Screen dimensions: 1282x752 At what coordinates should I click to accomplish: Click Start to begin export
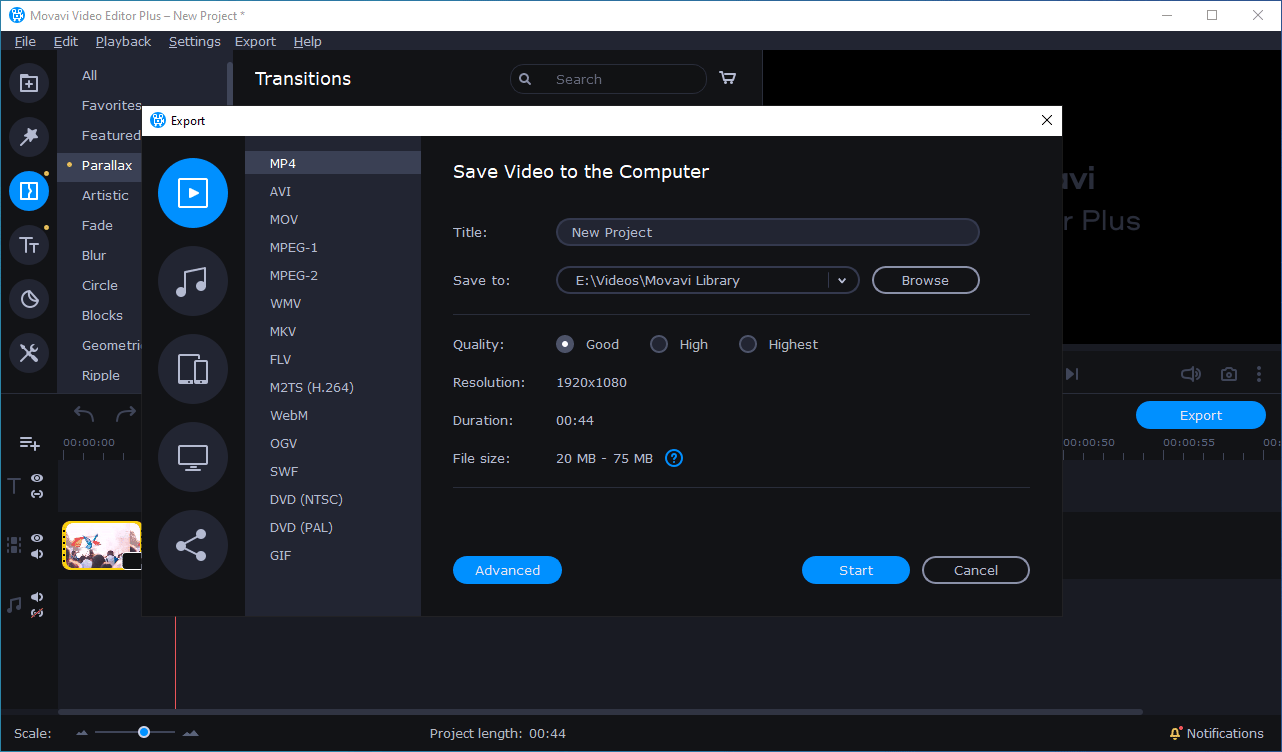pos(856,570)
